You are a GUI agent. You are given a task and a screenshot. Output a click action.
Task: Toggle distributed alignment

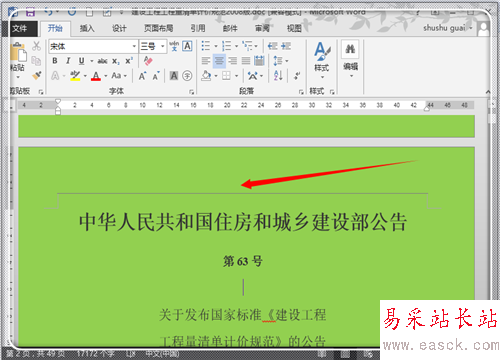[259, 61]
